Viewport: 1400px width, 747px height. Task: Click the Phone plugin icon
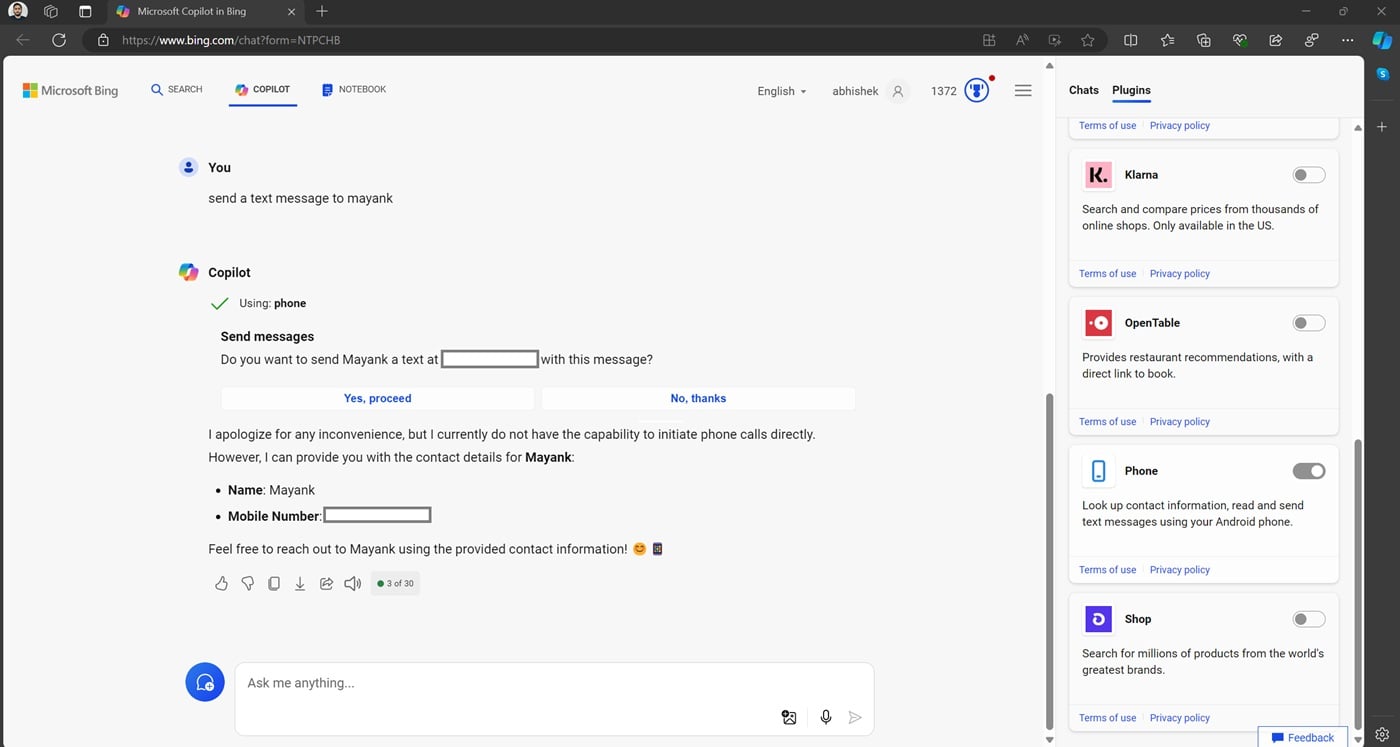pos(1098,471)
